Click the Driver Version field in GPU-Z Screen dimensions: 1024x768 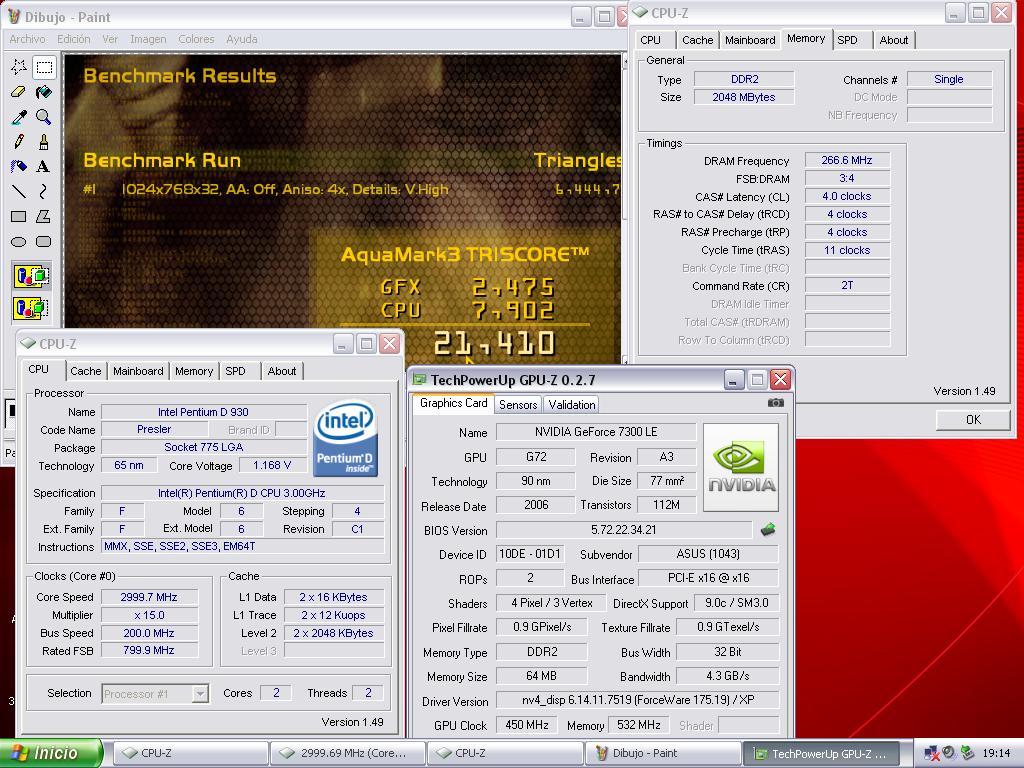(637, 700)
